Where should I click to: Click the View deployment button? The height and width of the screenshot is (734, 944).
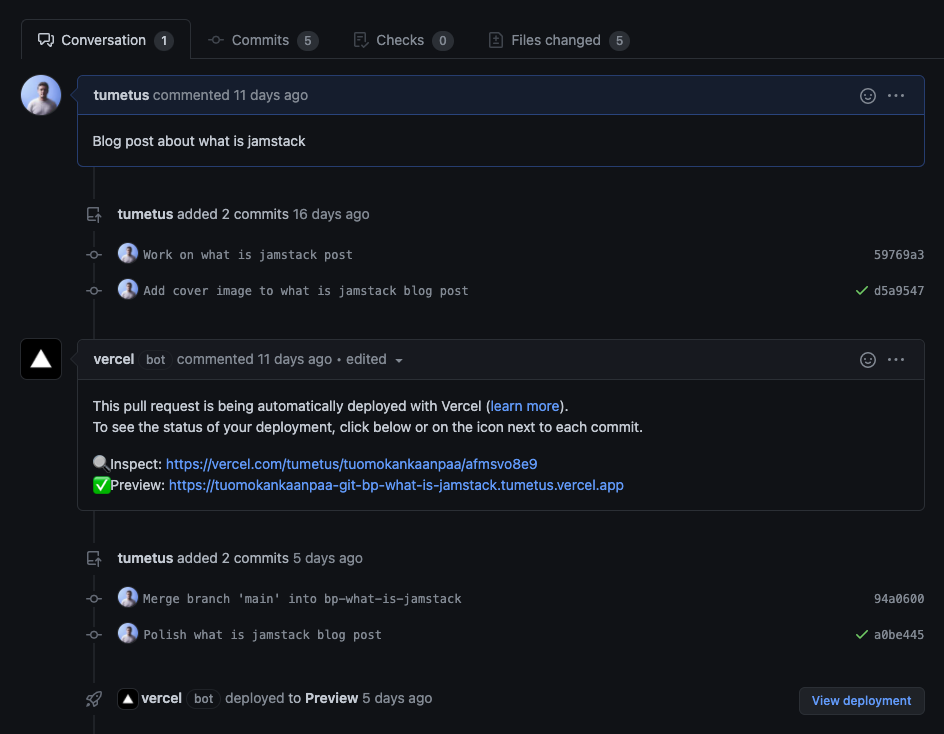coord(861,700)
